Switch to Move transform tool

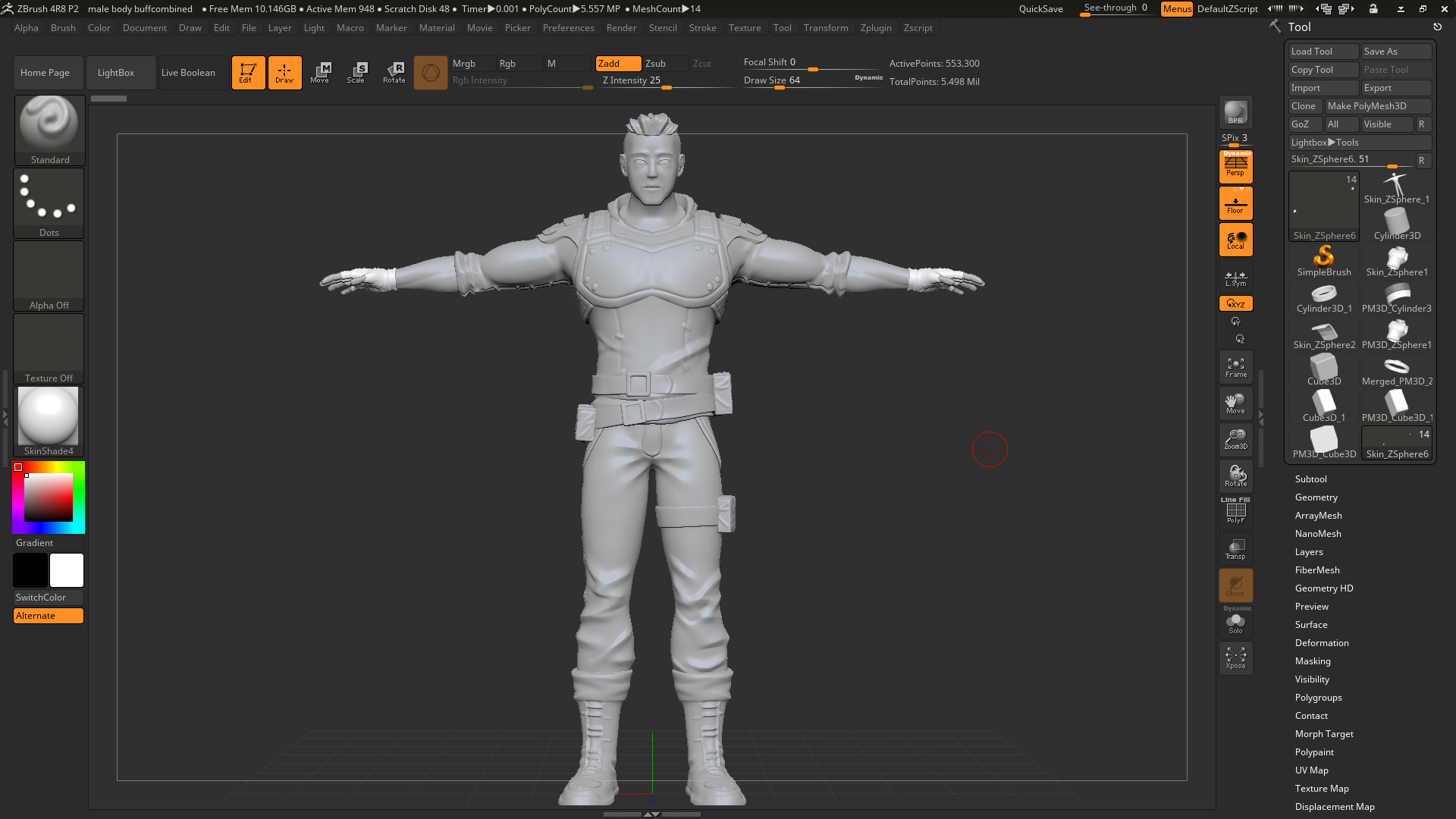[x=320, y=73]
